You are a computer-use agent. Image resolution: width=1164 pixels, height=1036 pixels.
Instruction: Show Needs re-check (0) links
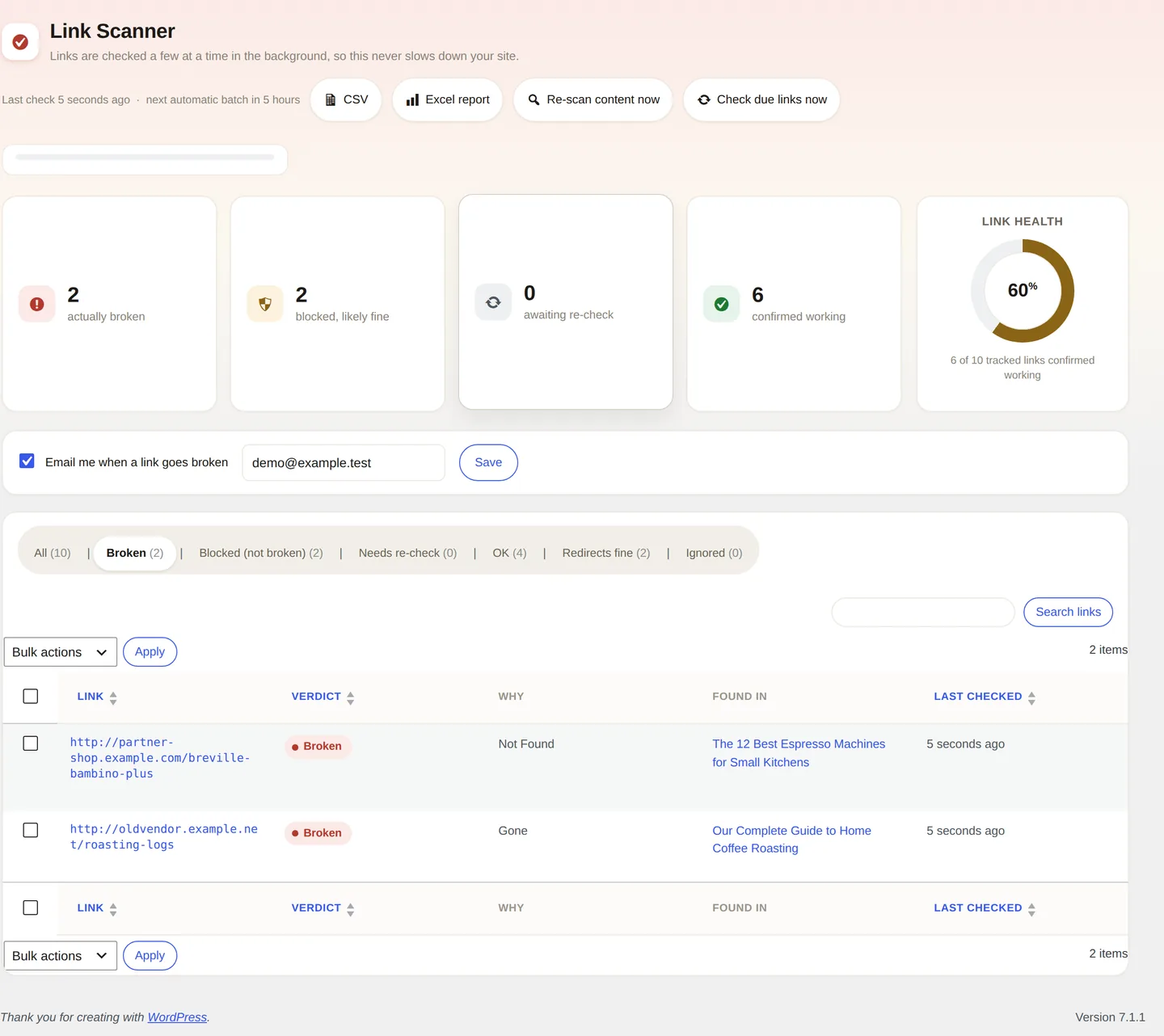(x=407, y=553)
